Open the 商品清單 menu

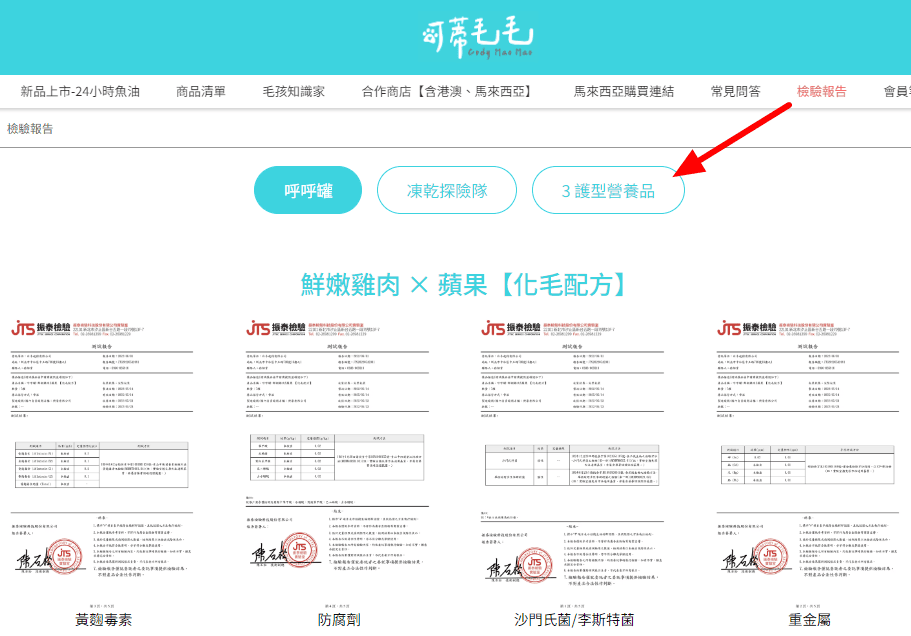point(203,90)
